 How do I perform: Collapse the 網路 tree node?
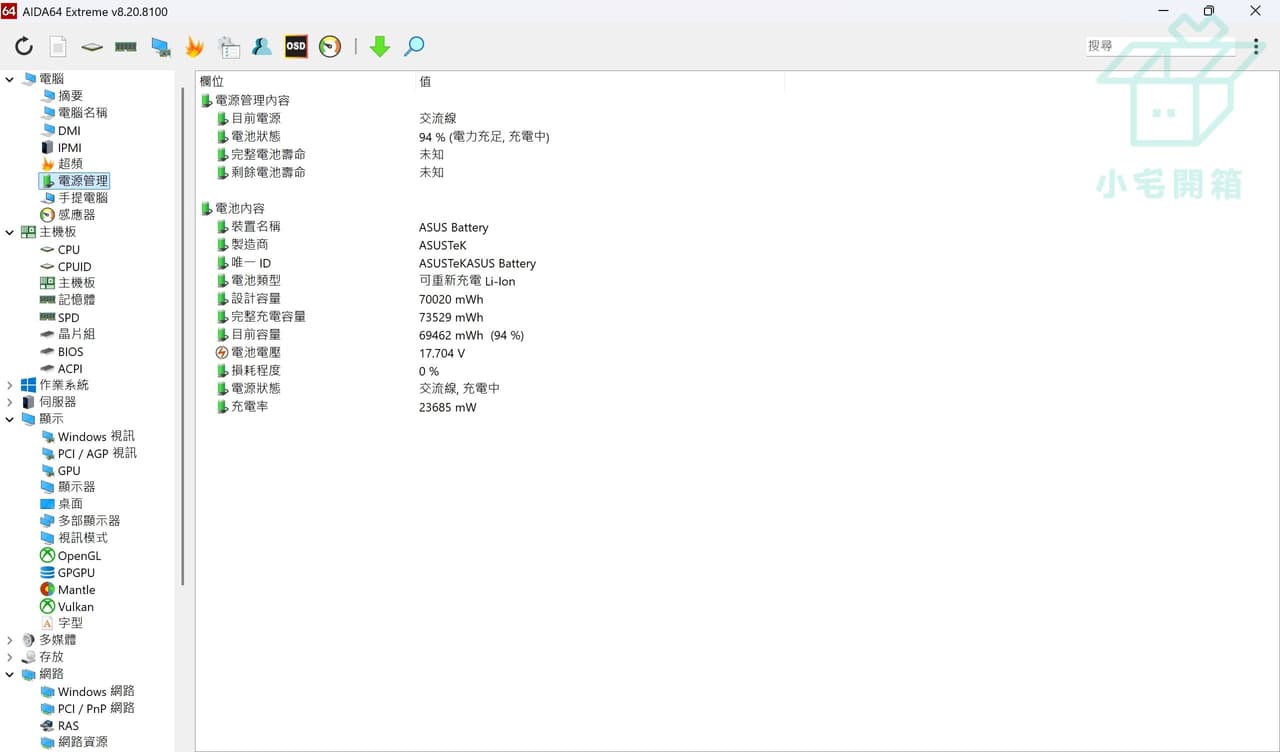pyautogui.click(x=10, y=674)
